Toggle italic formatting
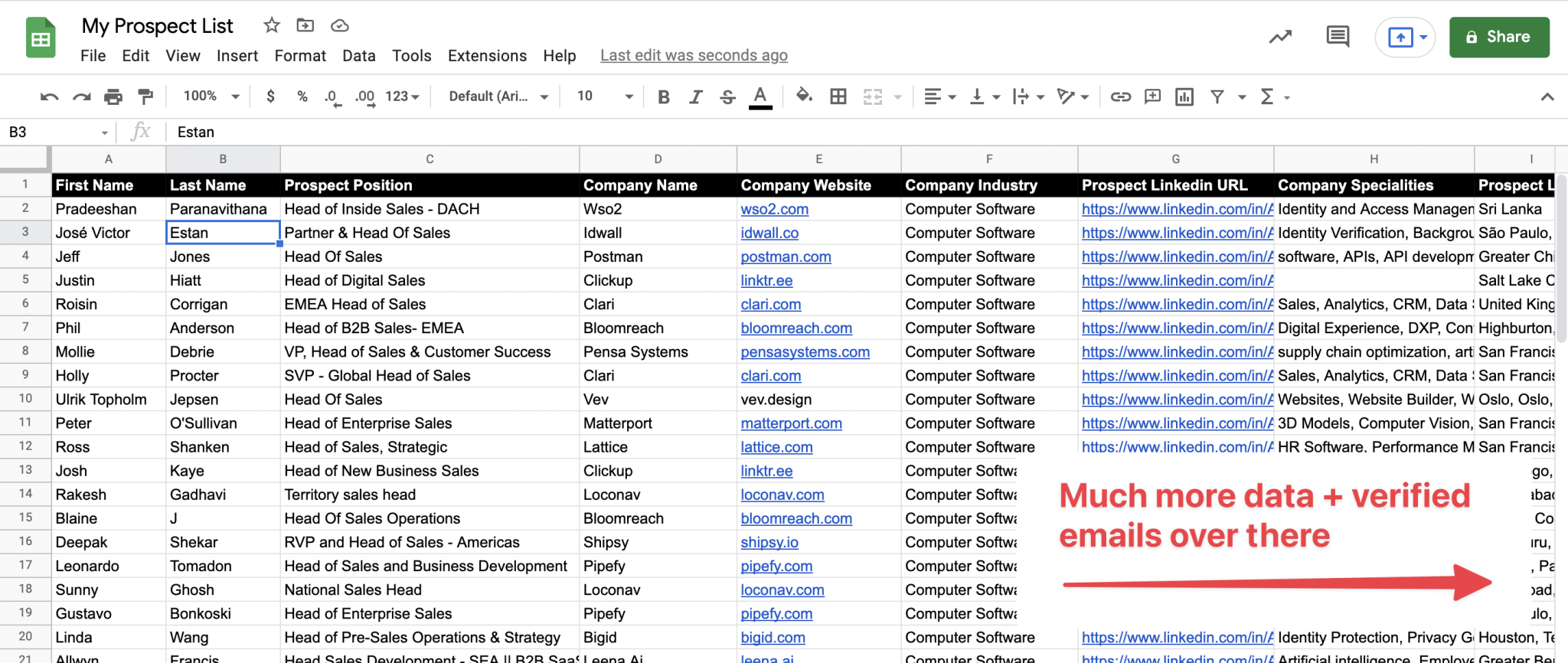The image size is (1568, 663). tap(696, 96)
